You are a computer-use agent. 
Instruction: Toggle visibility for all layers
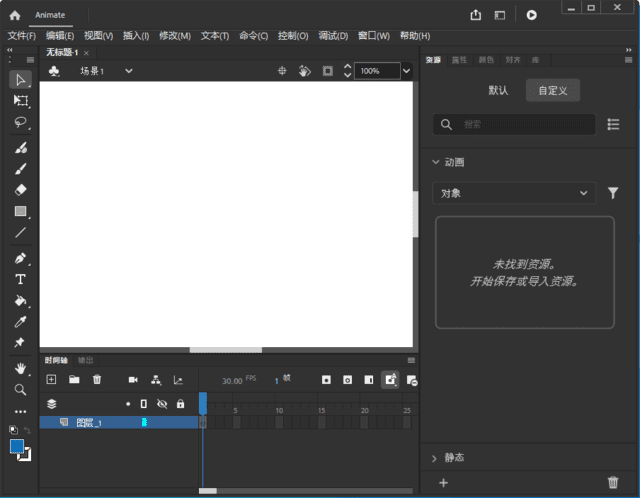click(x=161, y=404)
